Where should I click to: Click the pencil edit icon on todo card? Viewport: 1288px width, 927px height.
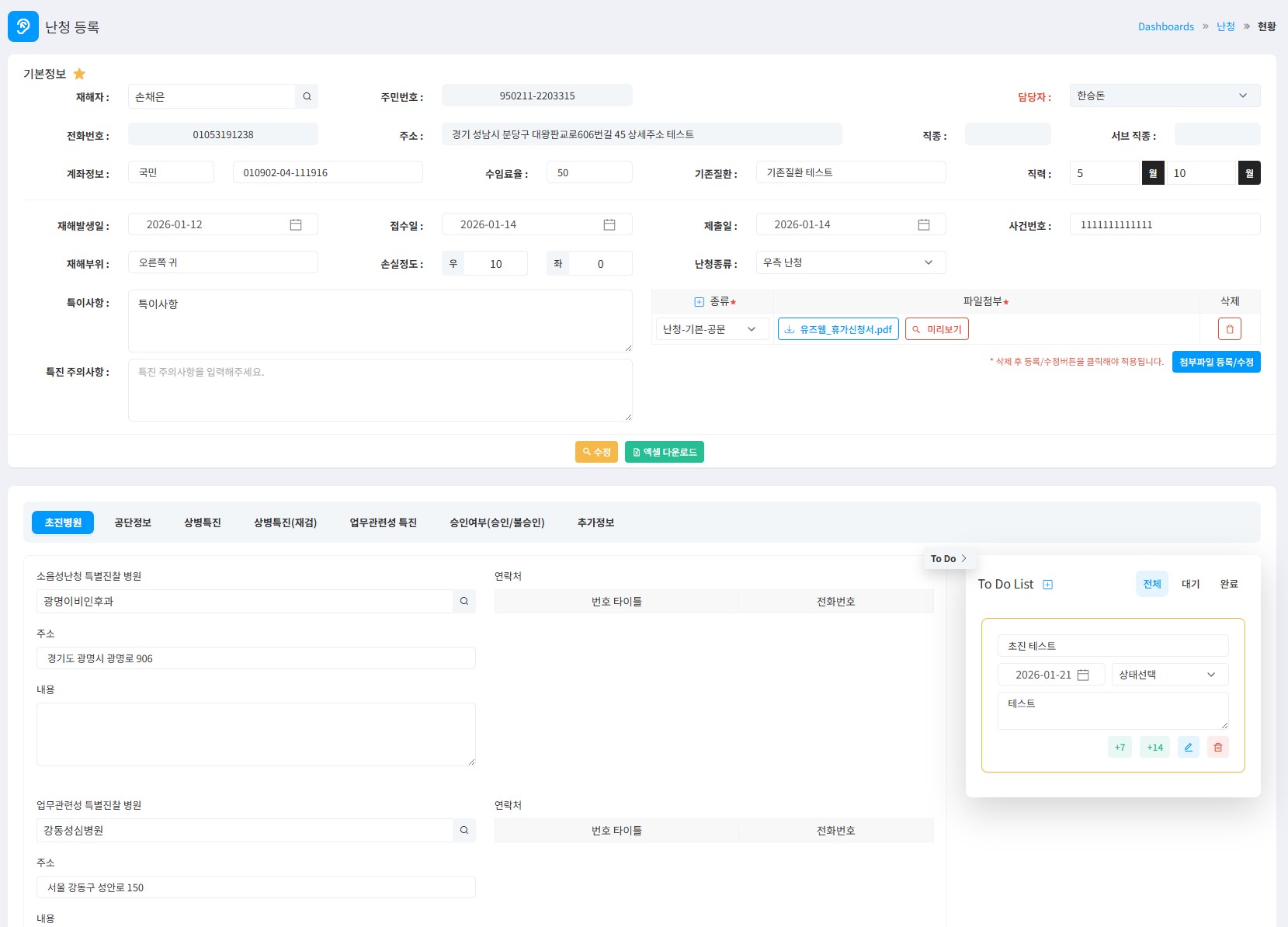(x=1188, y=747)
